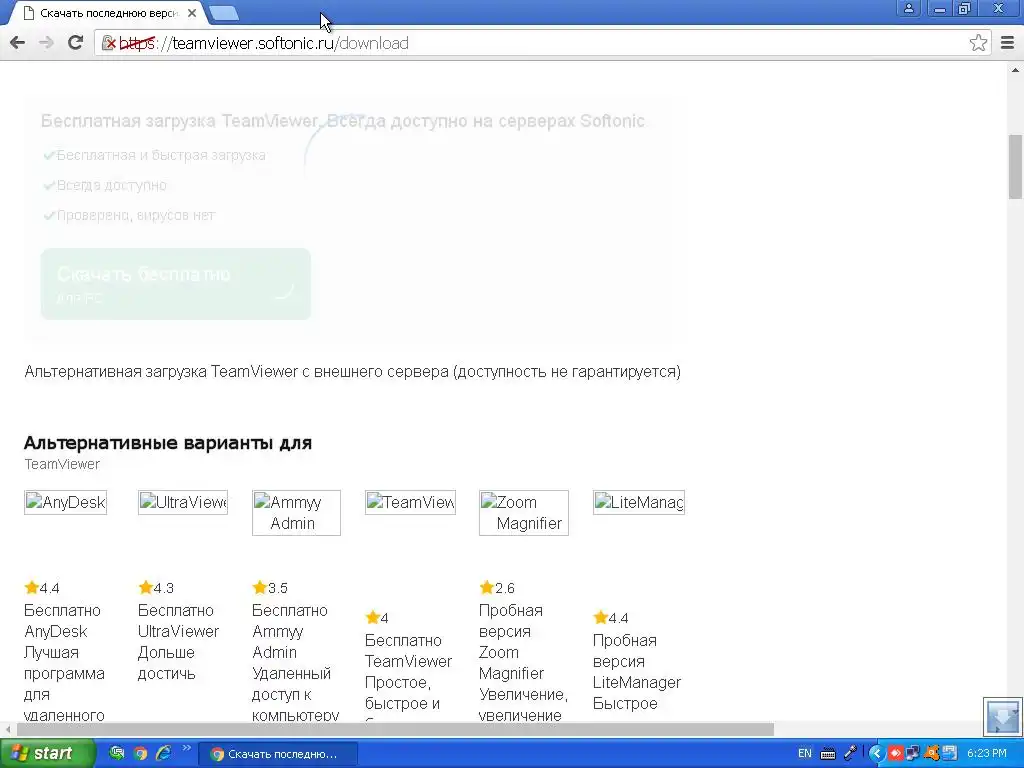The image size is (1024, 768).
Task: Open the LiteManager thumbnail image
Action: 639,502
